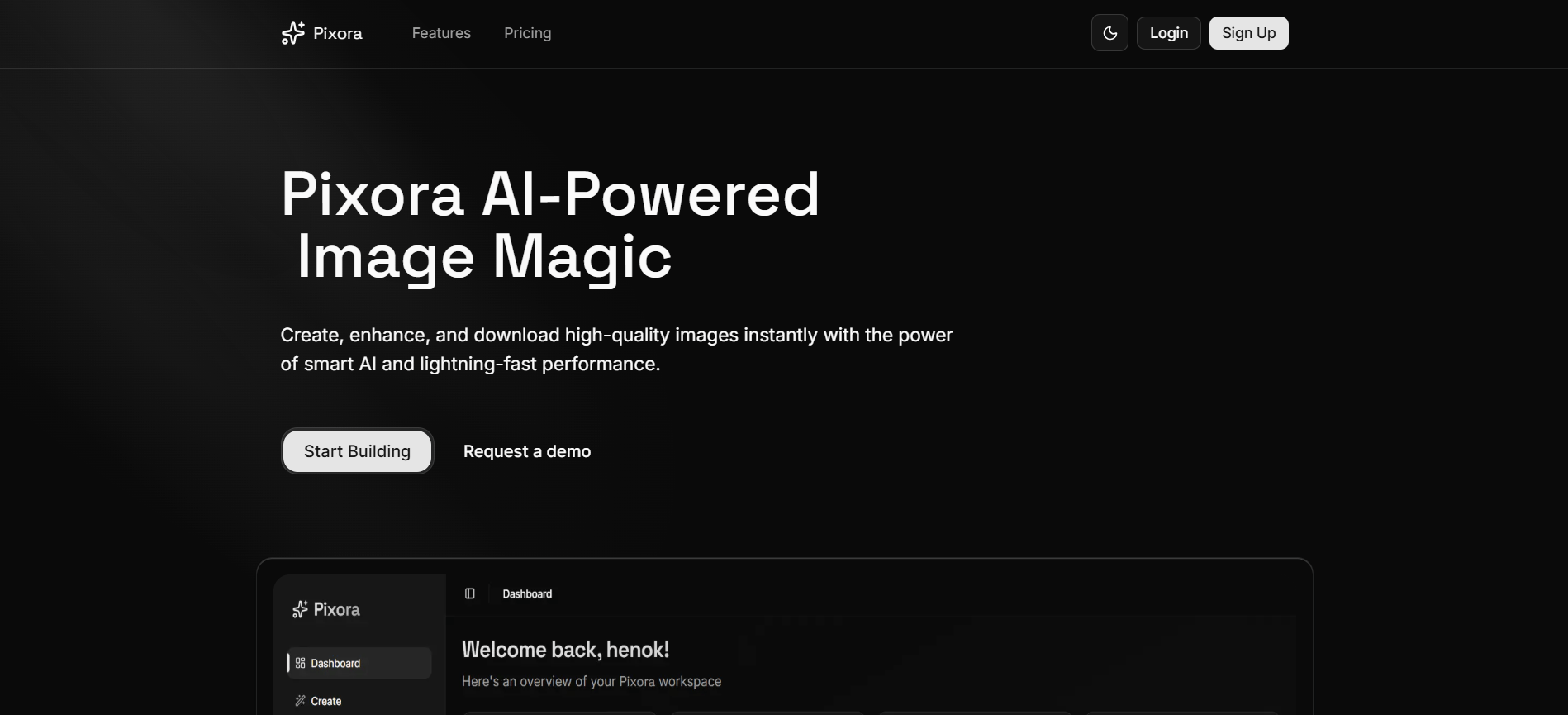Click the Pixora name in the preview sidebar

337,609
